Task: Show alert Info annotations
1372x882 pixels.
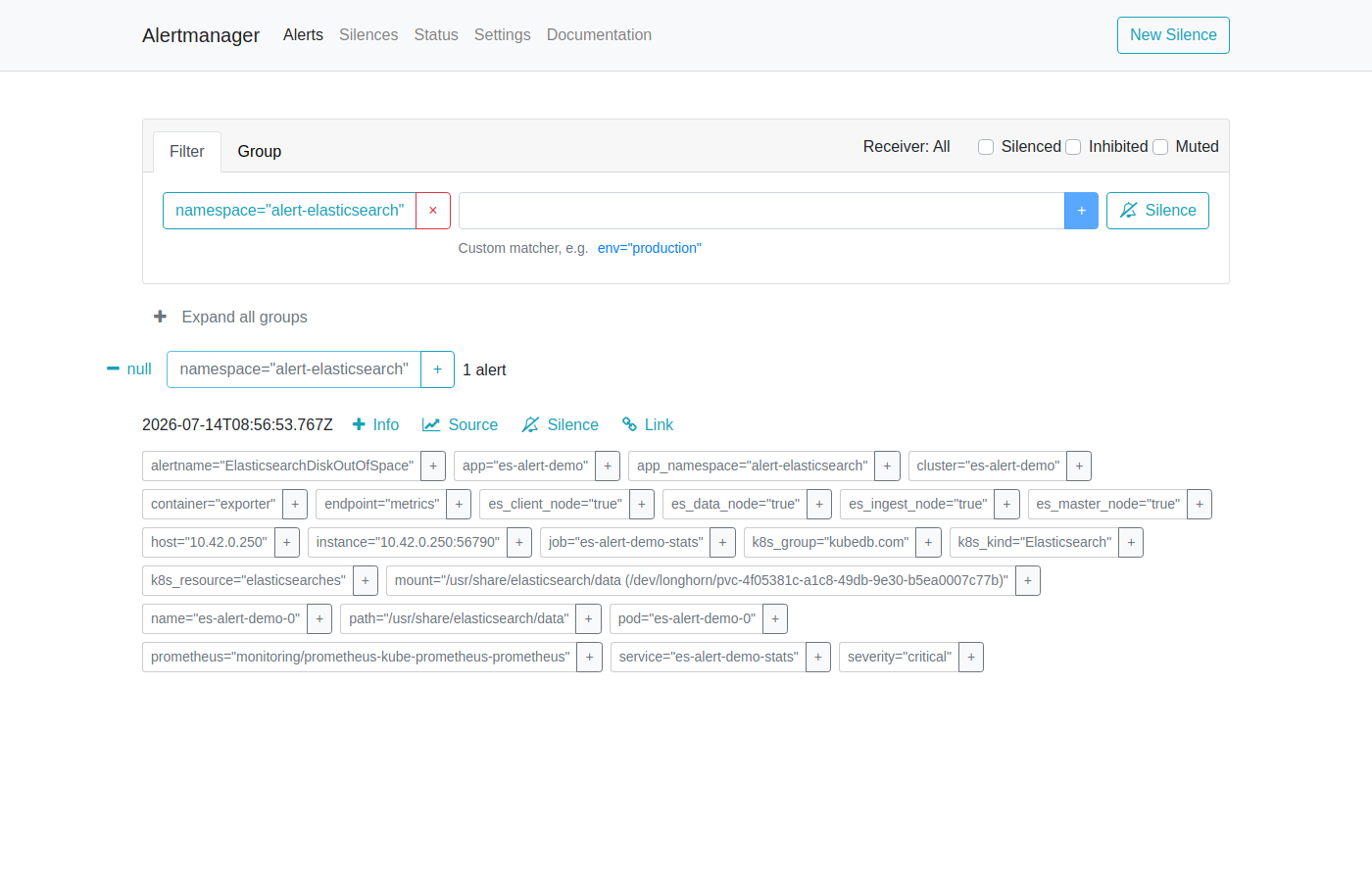Action: click(375, 424)
